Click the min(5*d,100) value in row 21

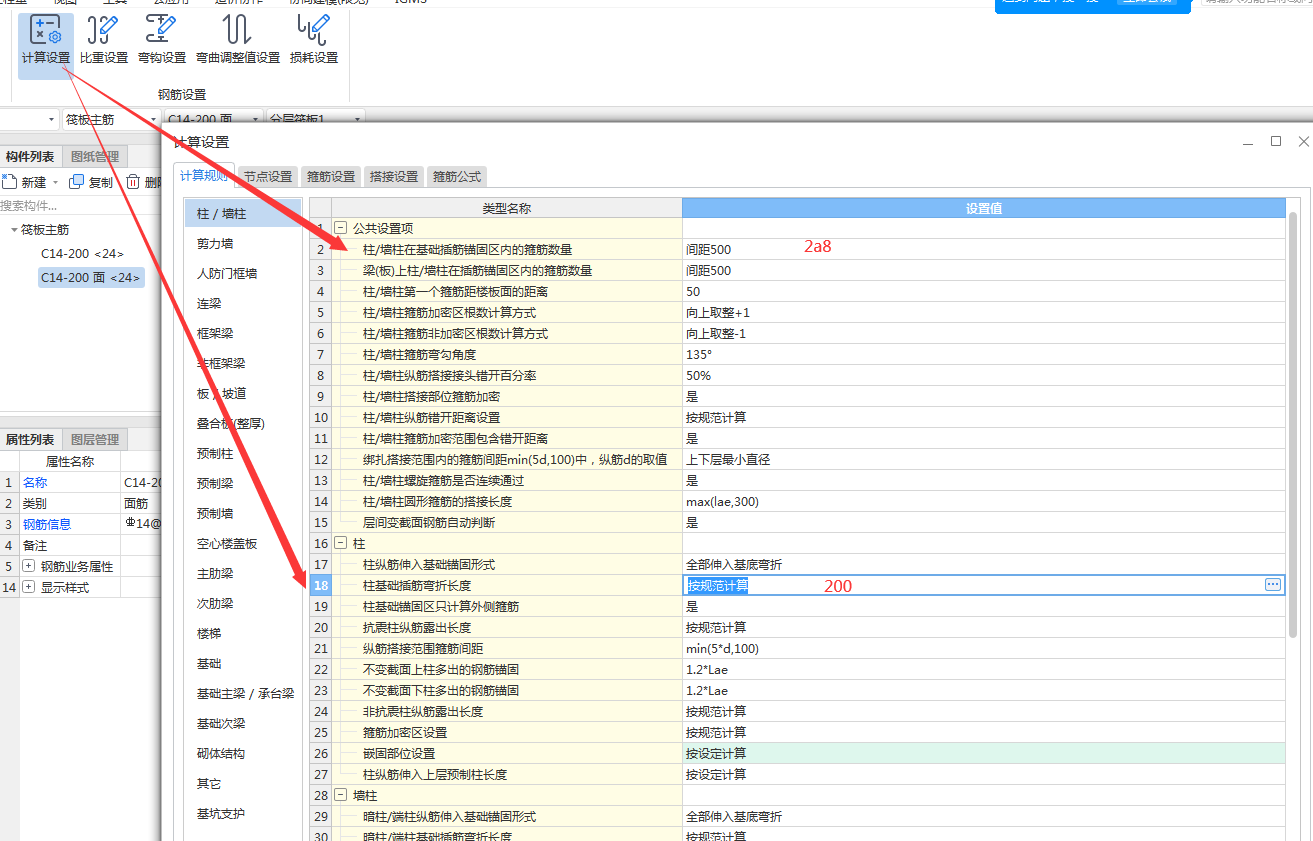click(x=722, y=648)
